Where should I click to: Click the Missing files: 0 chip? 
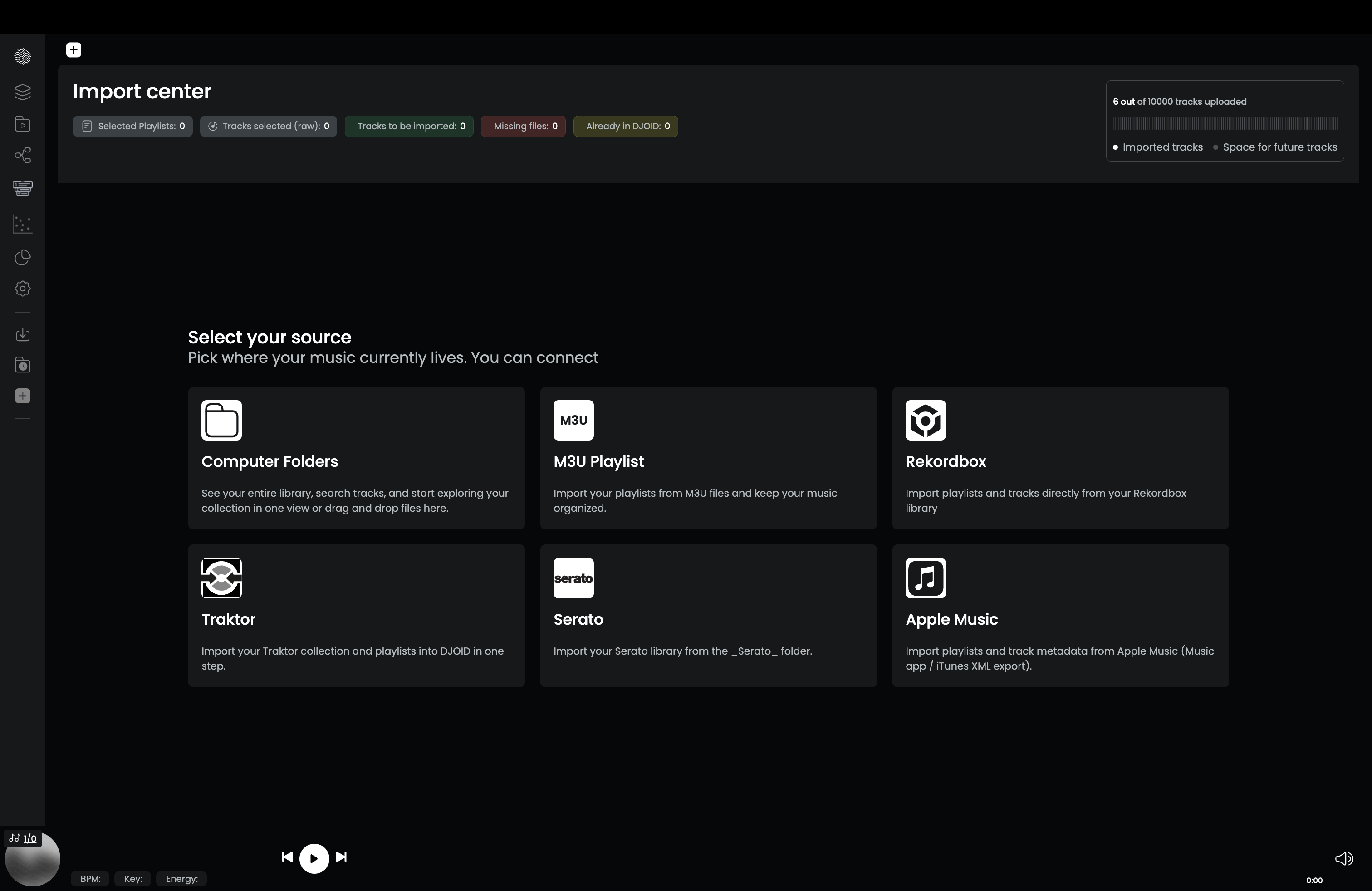pos(524,126)
